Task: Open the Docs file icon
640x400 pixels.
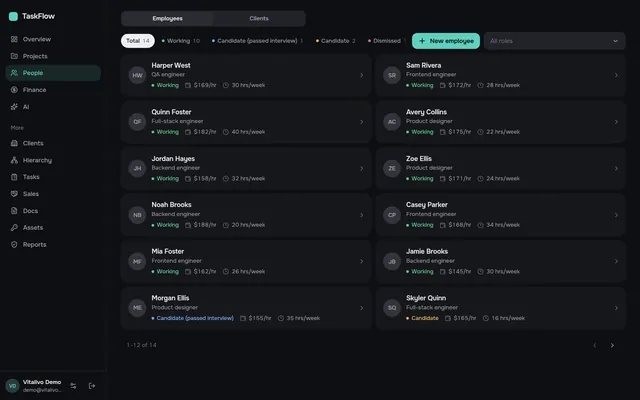Action: 14,211
